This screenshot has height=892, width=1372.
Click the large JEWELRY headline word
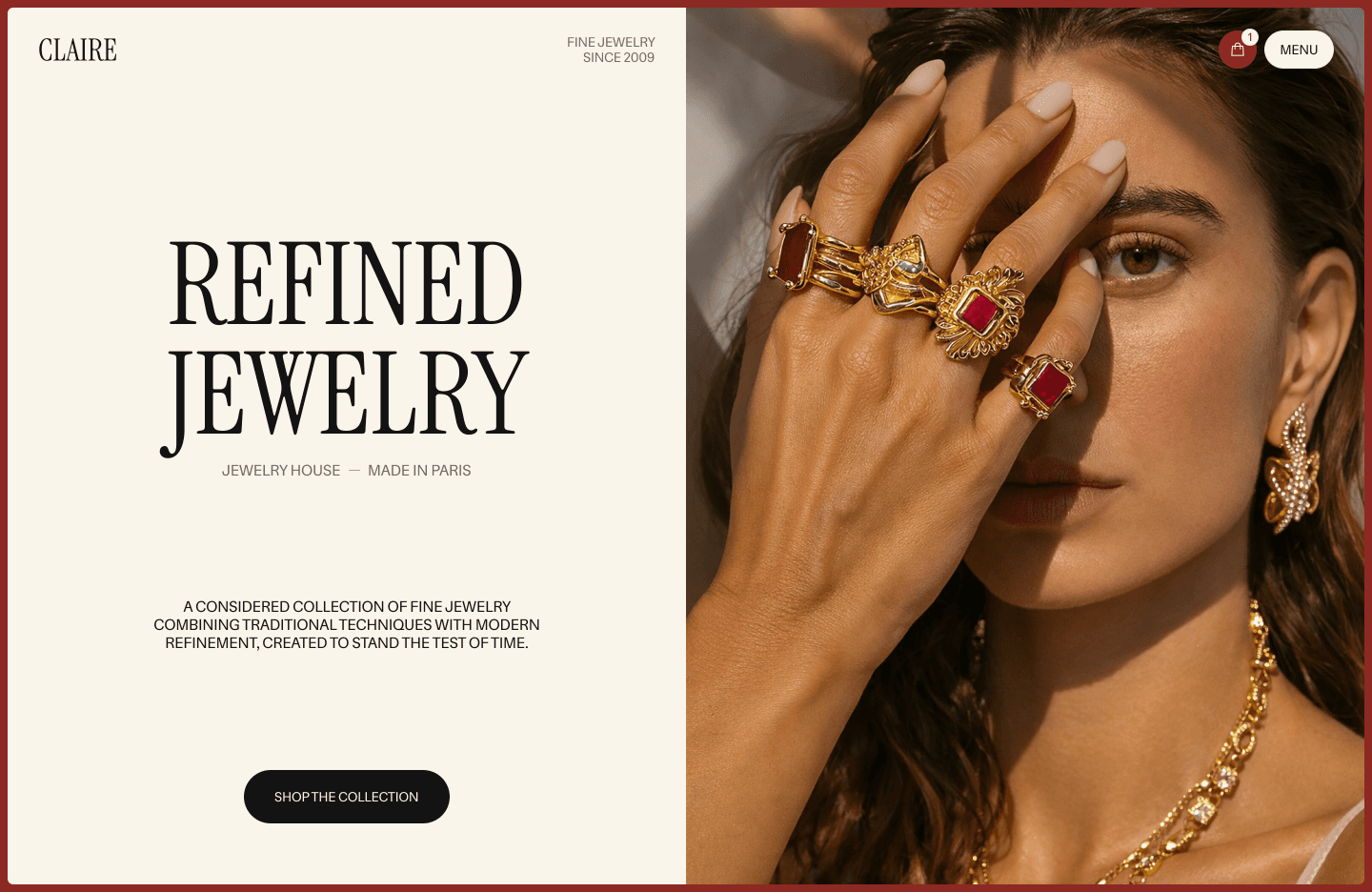(345, 394)
